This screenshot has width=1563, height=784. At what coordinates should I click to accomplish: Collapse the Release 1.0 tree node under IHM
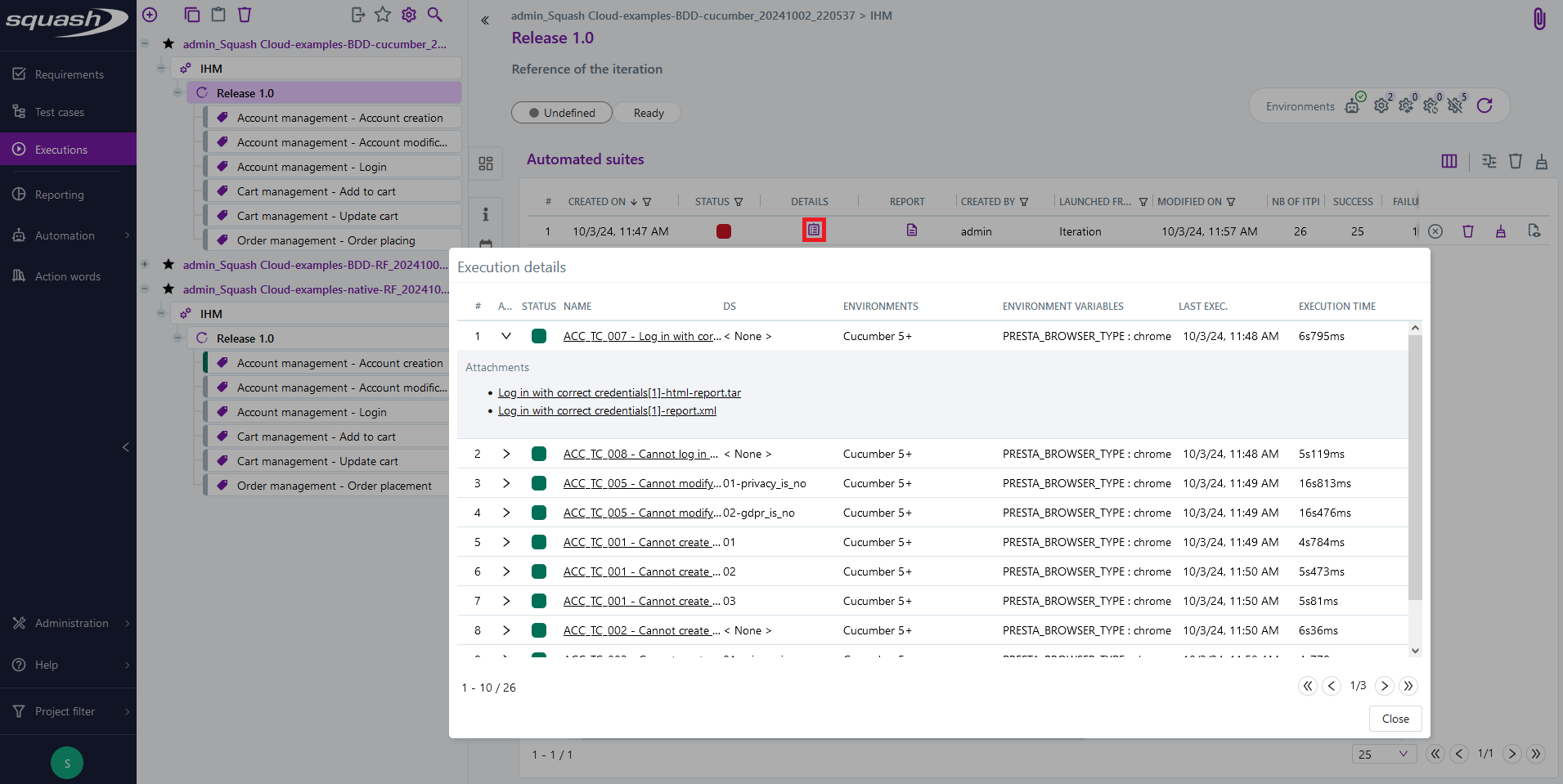point(177,93)
